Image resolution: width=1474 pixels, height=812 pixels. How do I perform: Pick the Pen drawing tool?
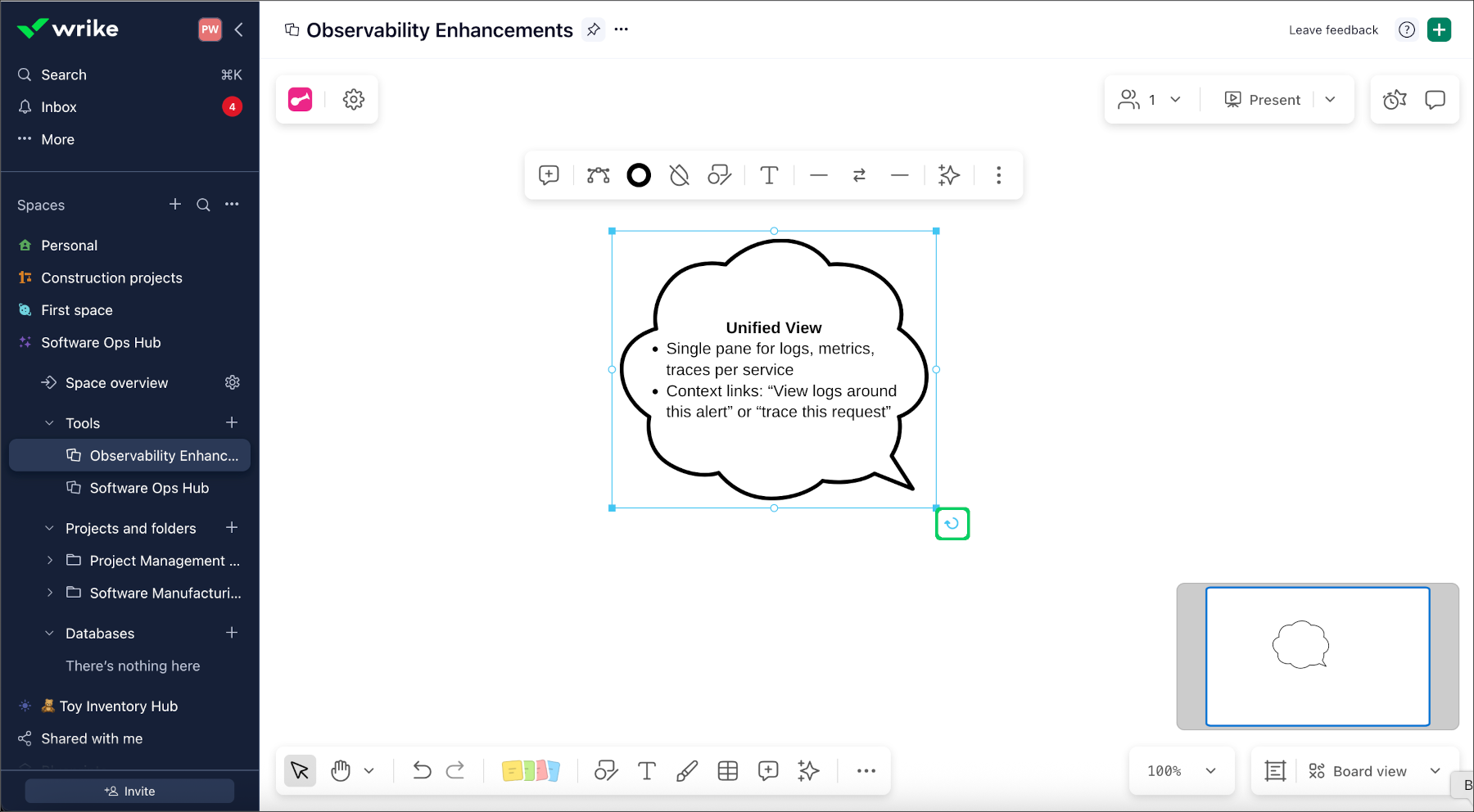[x=687, y=770]
